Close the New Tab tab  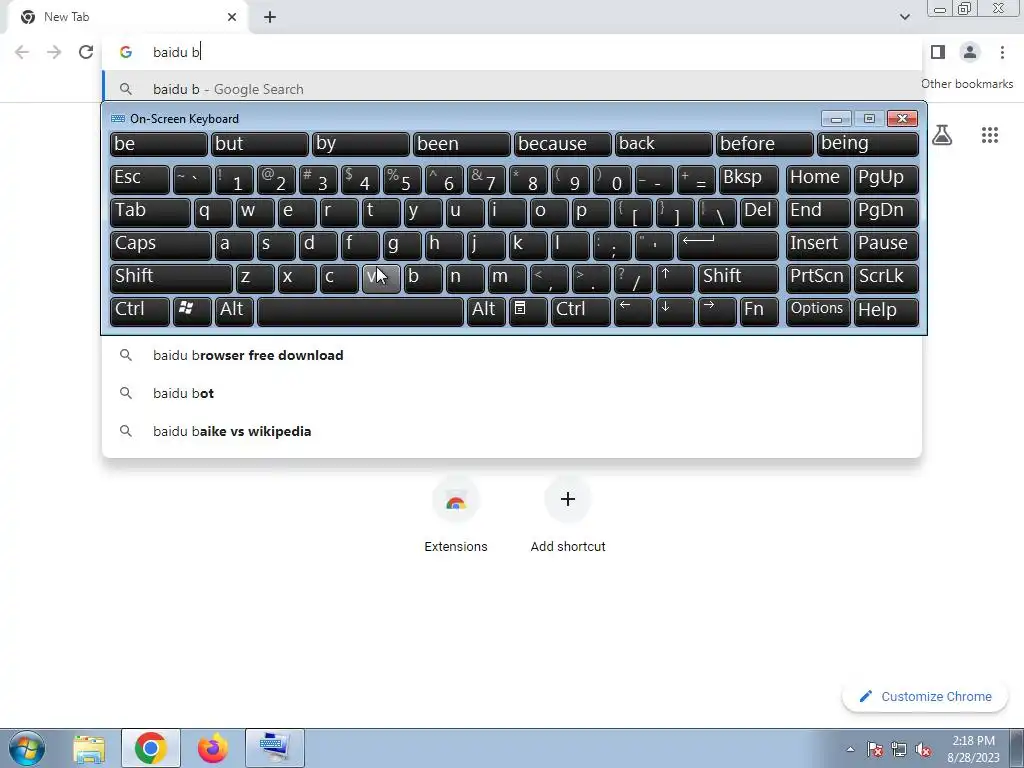point(232,17)
